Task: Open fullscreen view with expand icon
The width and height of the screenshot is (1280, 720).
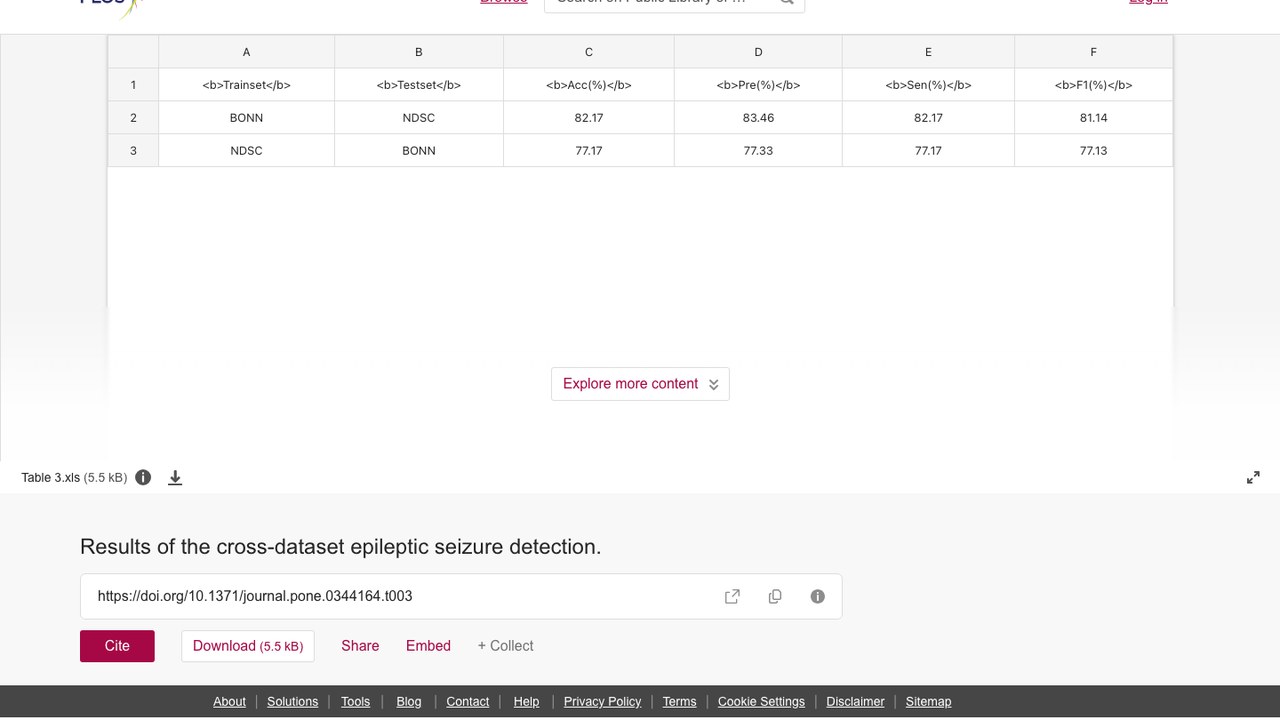Action: [1253, 478]
